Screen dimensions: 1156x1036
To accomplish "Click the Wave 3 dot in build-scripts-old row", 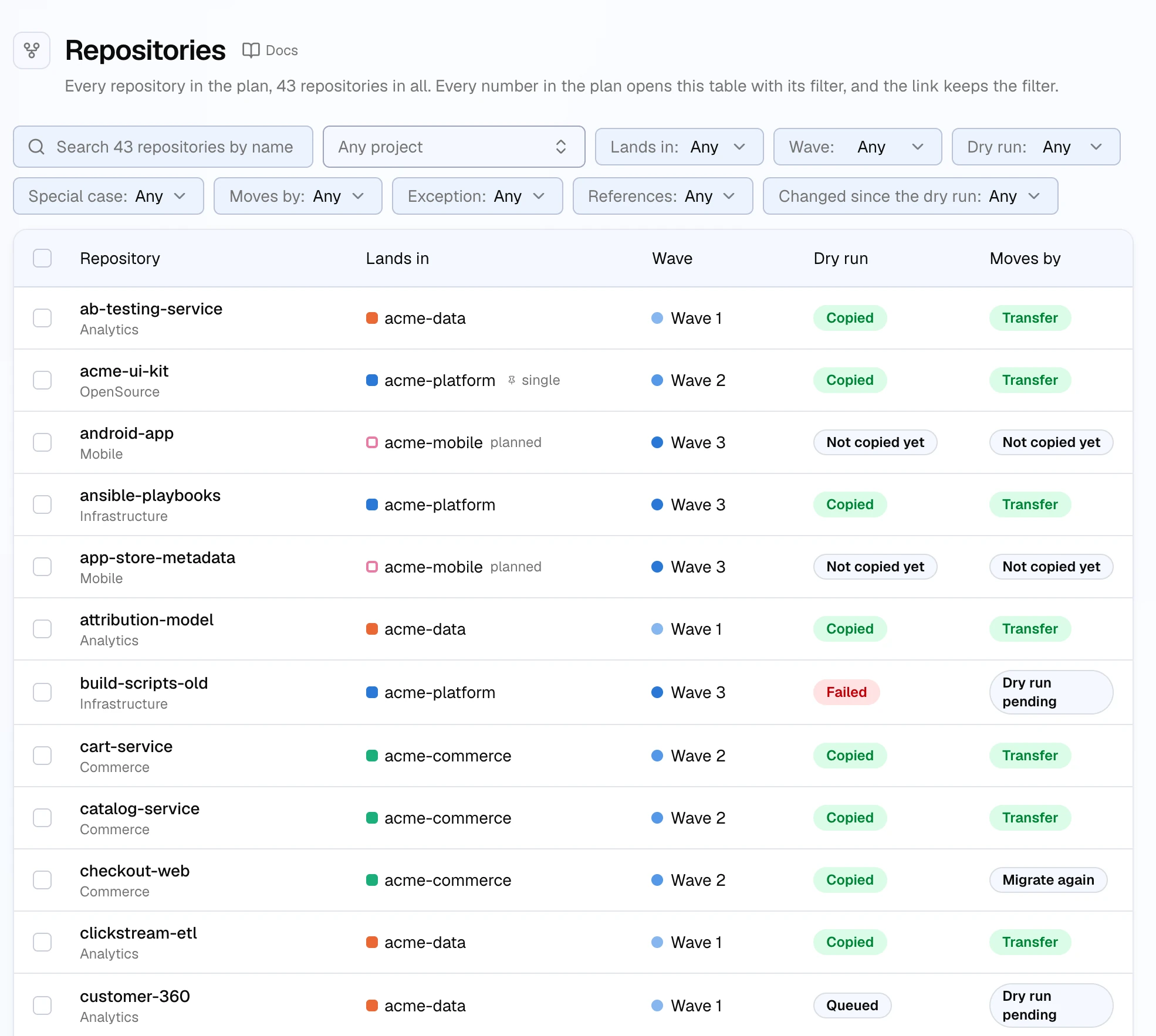I will [x=657, y=692].
